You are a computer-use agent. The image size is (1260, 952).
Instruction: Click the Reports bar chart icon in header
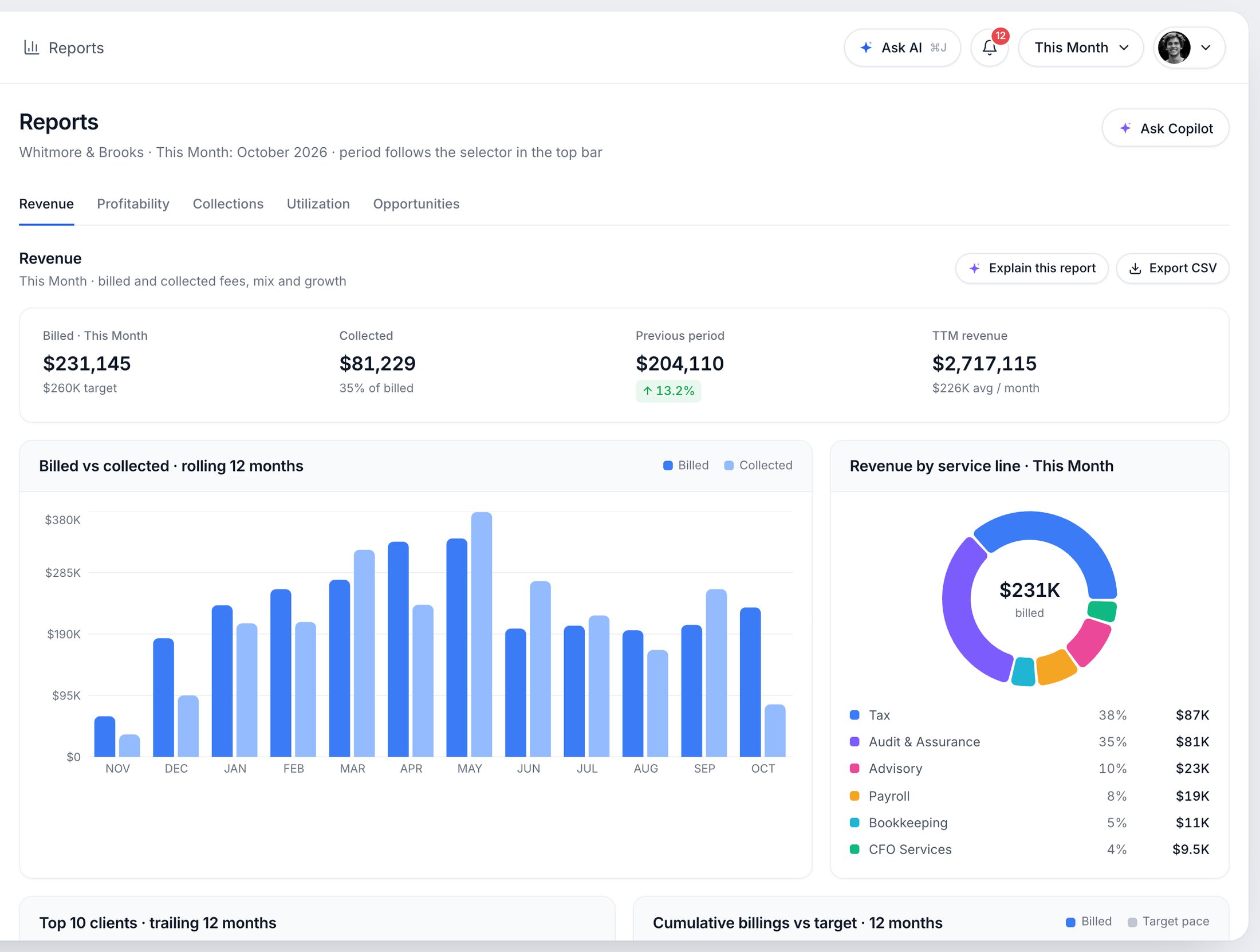[31, 48]
